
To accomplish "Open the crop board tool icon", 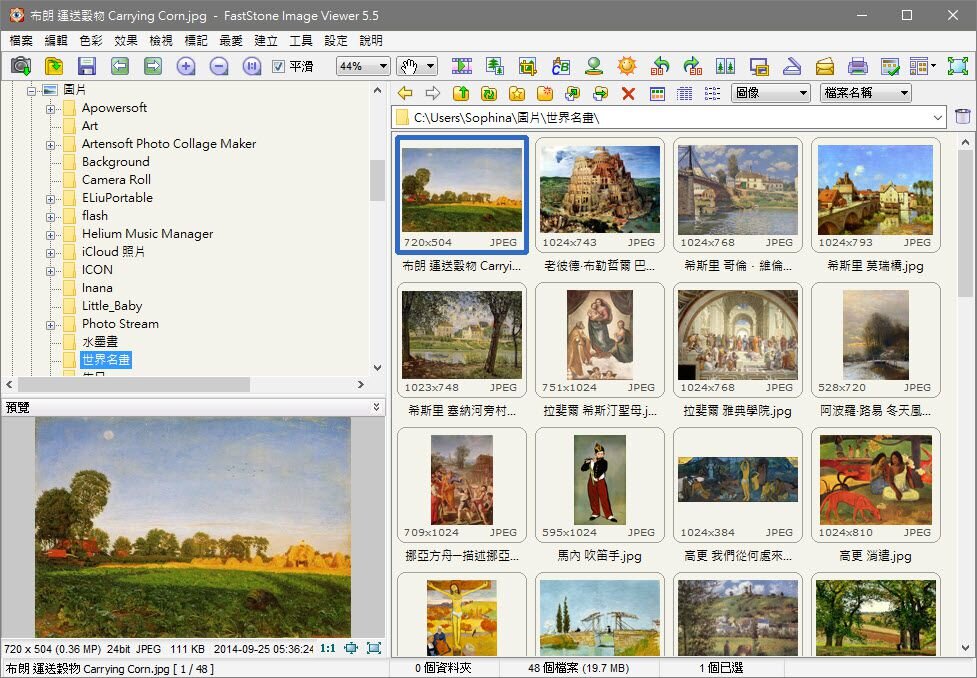I will point(528,65).
